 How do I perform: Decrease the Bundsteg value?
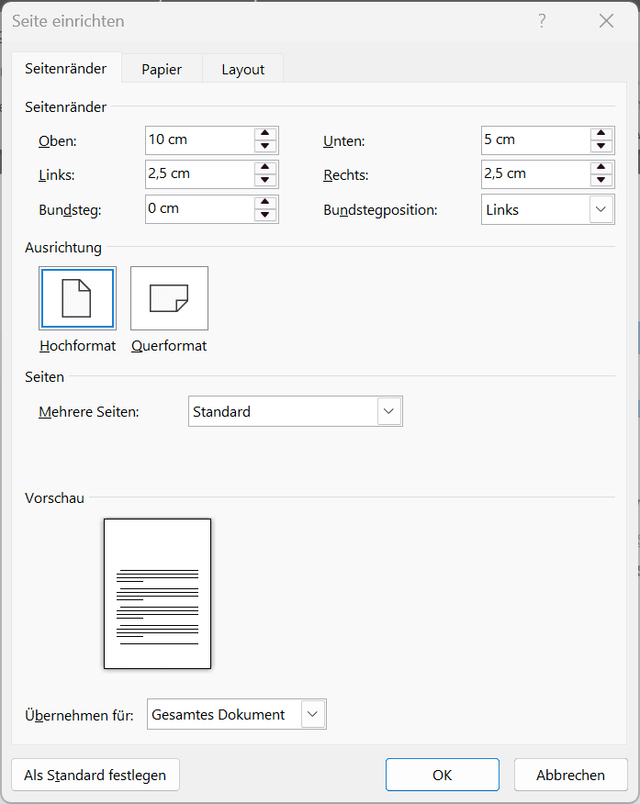click(265, 215)
